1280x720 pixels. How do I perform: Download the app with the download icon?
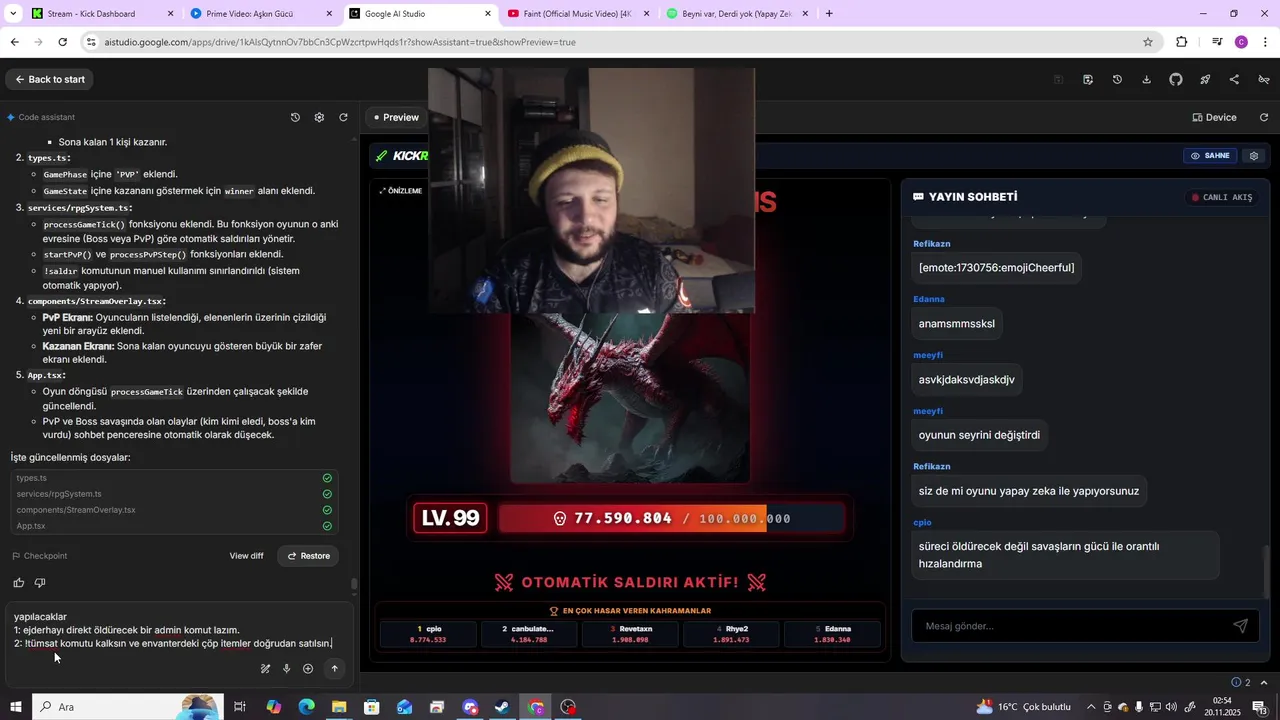pyautogui.click(x=1146, y=80)
